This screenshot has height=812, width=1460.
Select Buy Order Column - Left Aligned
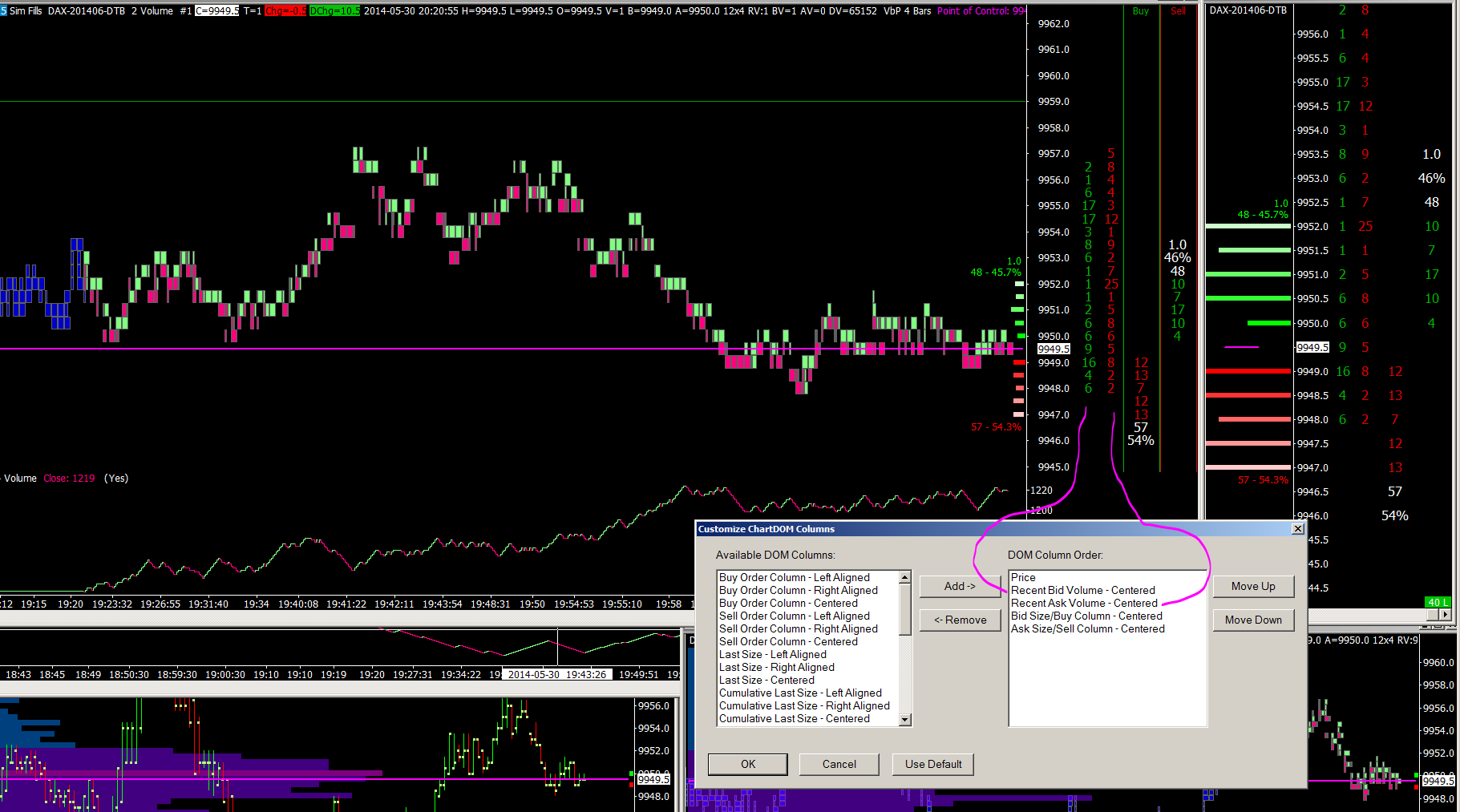(794, 578)
